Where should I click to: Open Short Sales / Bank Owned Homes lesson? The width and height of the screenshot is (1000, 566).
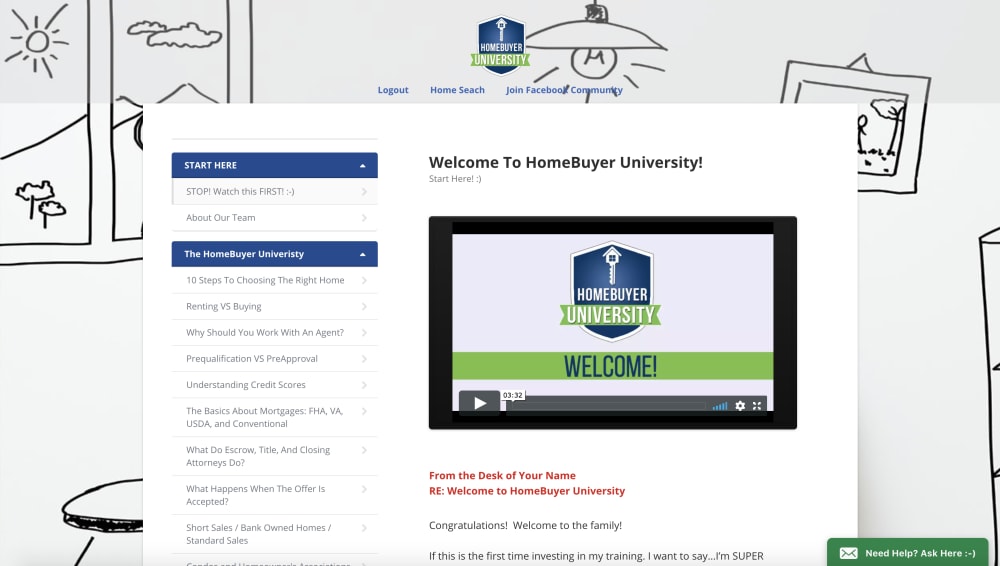(274, 534)
